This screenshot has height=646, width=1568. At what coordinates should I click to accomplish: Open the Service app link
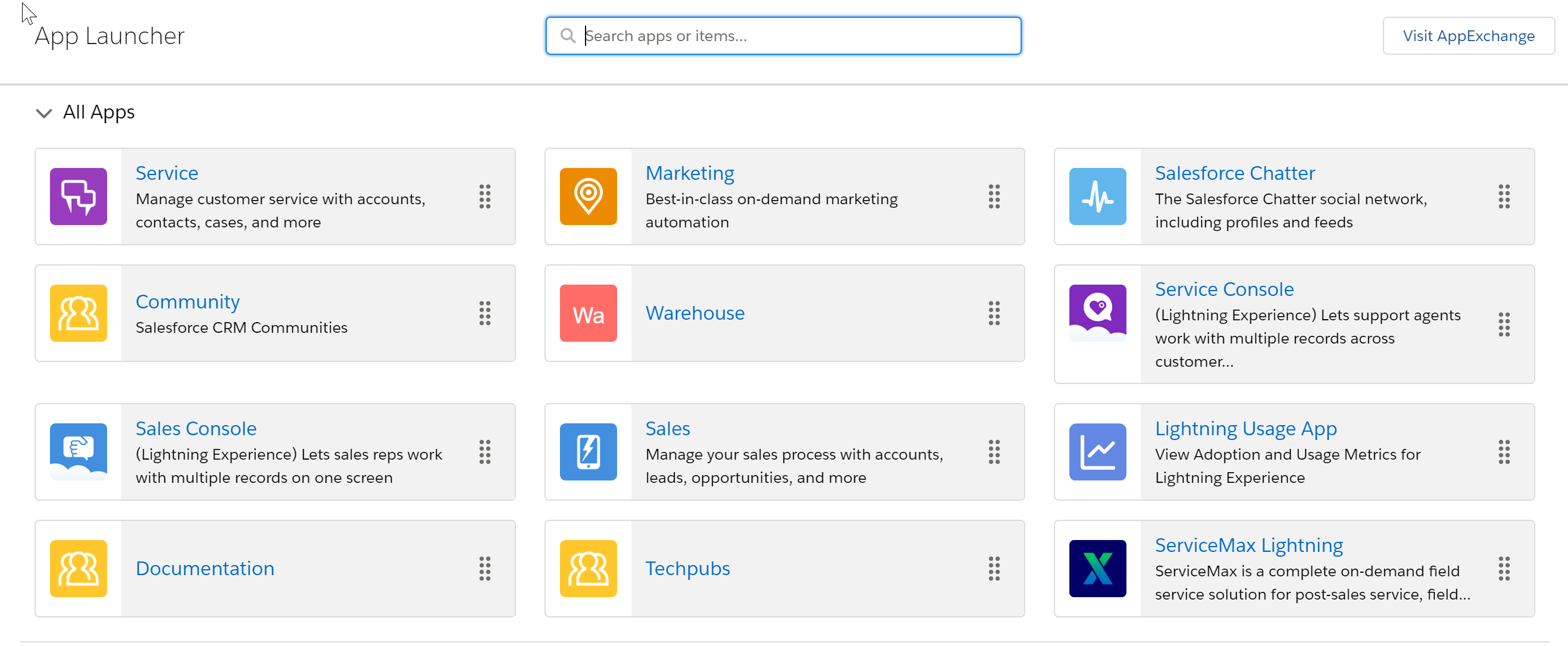tap(167, 173)
